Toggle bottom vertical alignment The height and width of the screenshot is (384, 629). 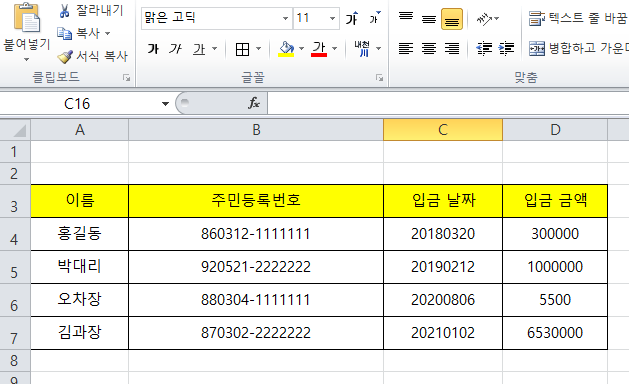pos(452,19)
